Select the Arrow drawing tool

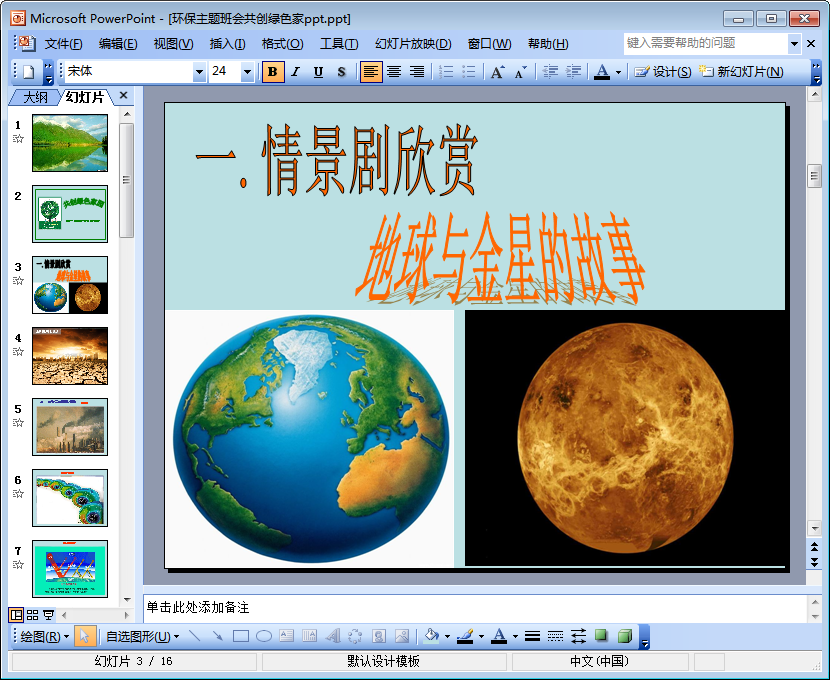click(218, 637)
